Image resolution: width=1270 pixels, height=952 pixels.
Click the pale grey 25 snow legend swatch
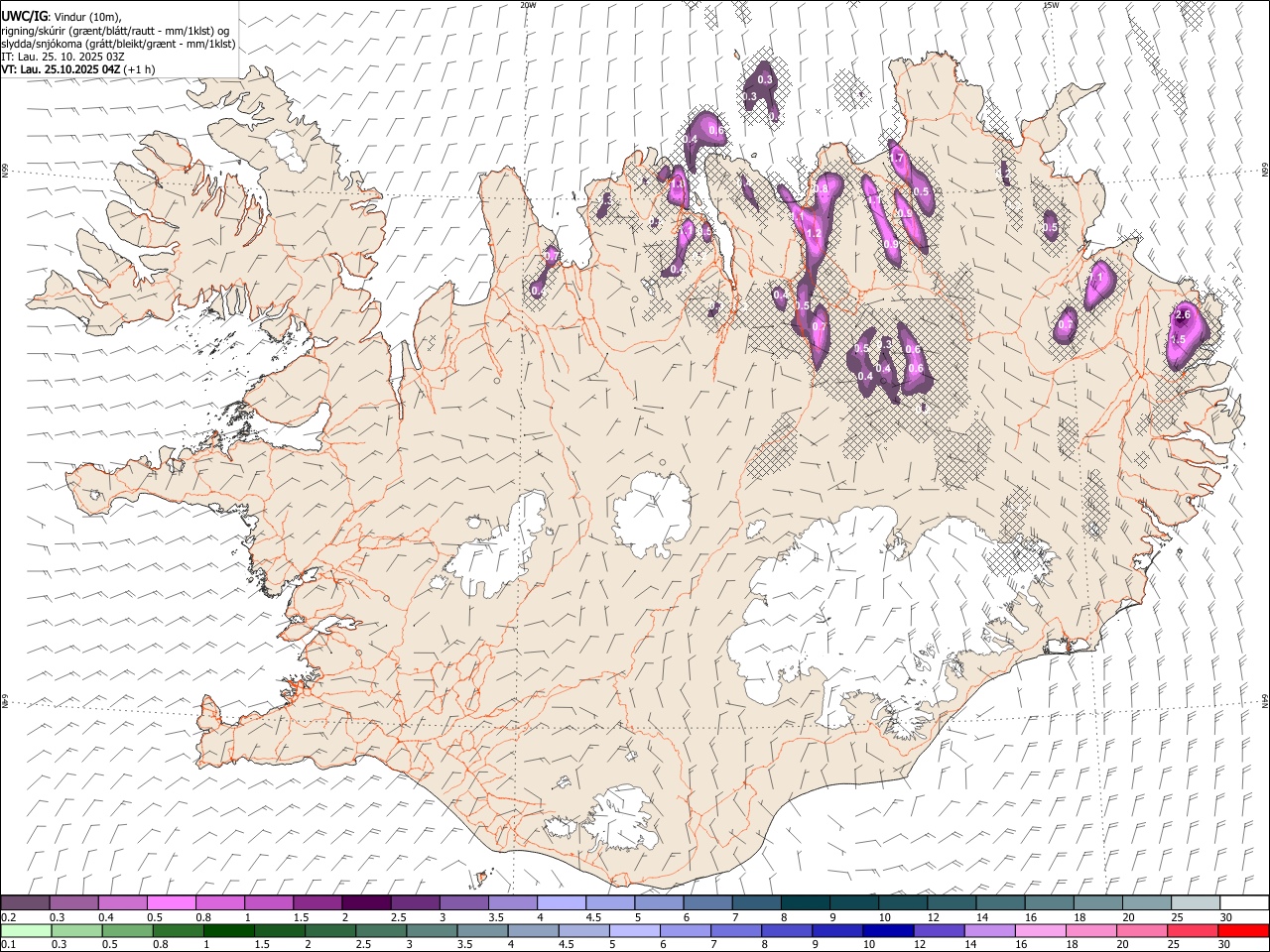(x=1195, y=903)
